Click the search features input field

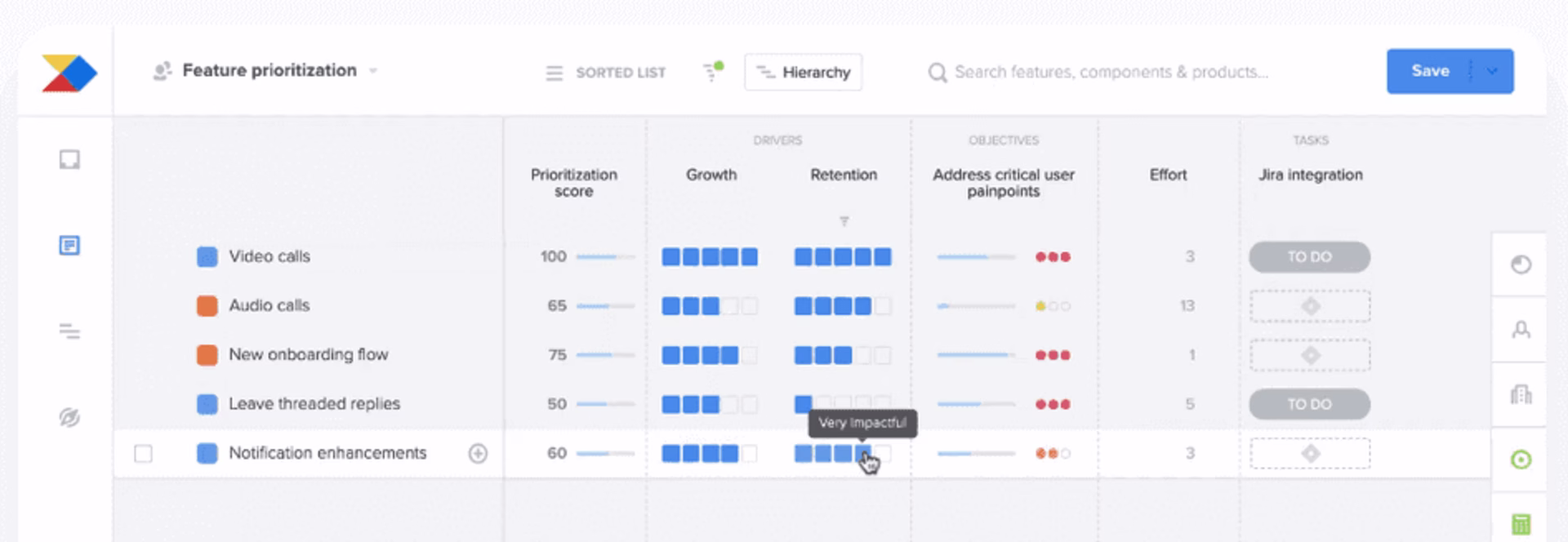(x=1111, y=72)
